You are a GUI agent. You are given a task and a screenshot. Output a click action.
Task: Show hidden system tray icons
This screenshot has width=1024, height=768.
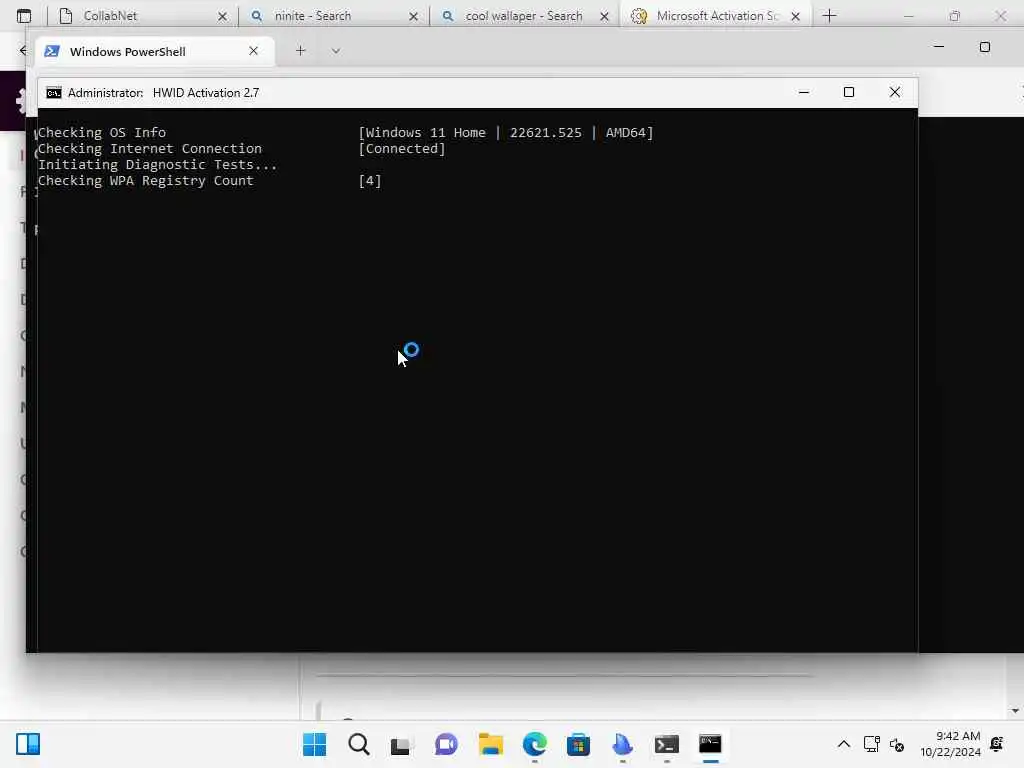pos(844,744)
